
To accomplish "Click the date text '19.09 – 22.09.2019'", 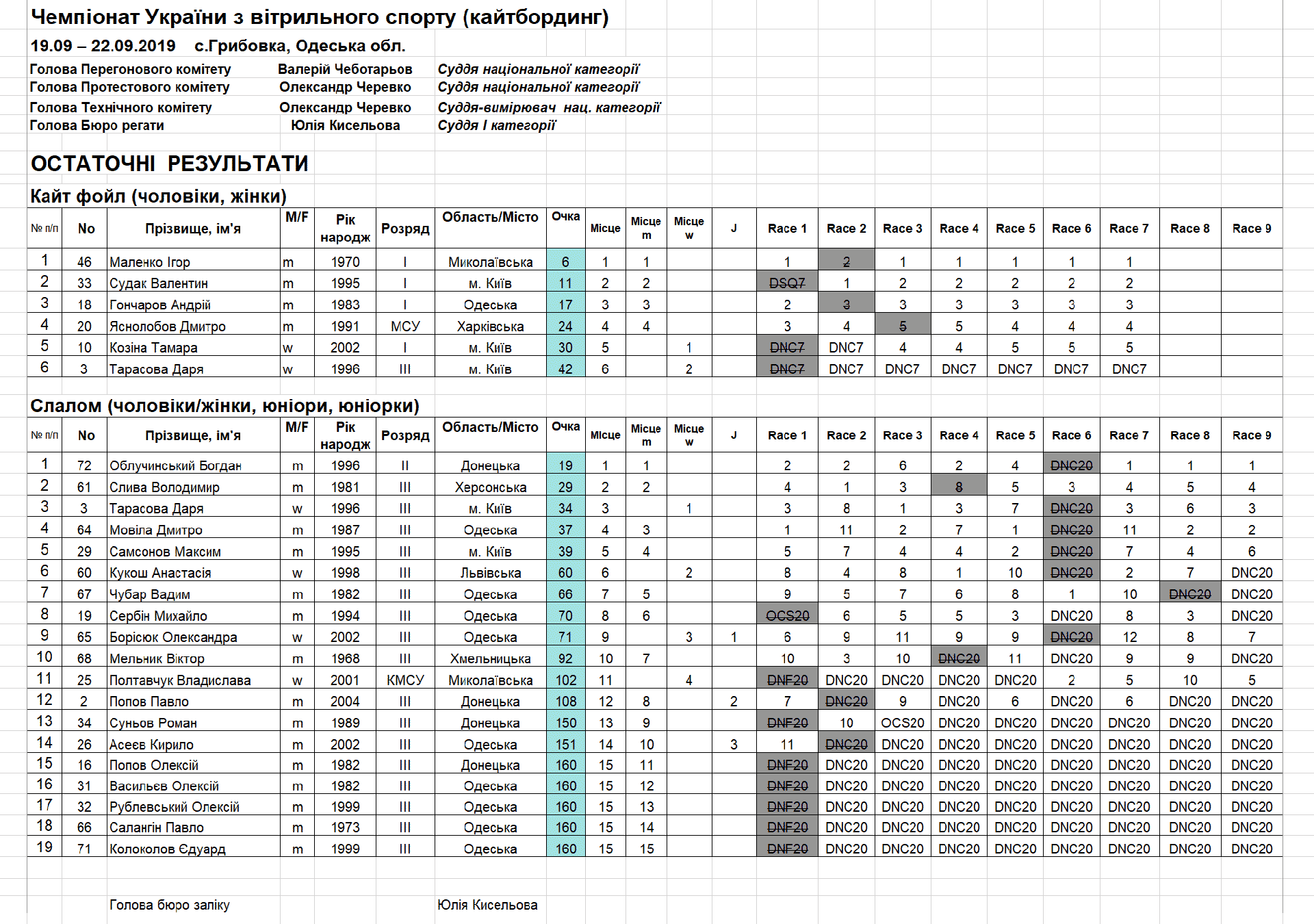I will tap(103, 46).
